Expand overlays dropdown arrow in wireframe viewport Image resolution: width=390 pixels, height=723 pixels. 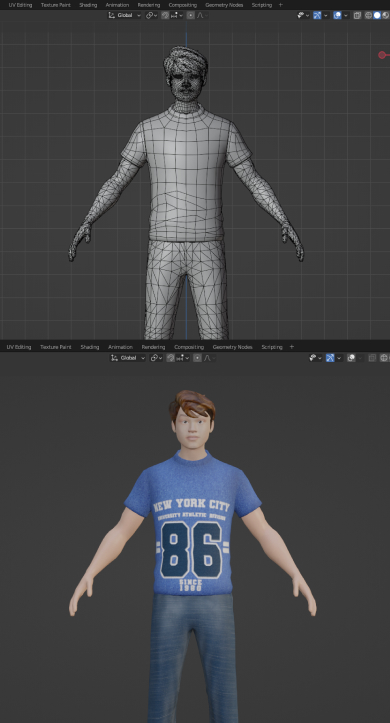pyautogui.click(x=346, y=15)
